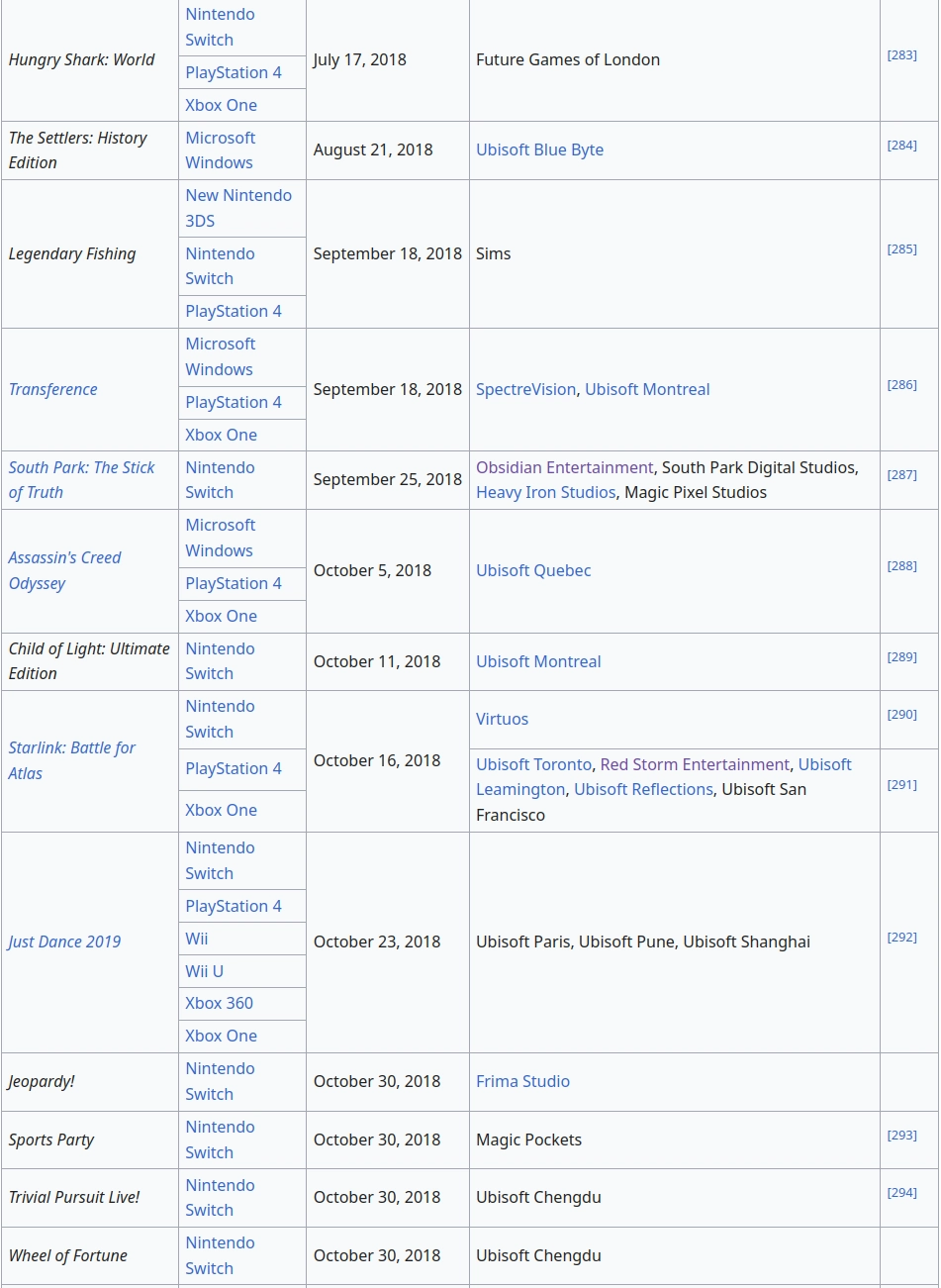Click Red Storm Entertainment link
The height and width of the screenshot is (1288, 941).
[x=695, y=764]
